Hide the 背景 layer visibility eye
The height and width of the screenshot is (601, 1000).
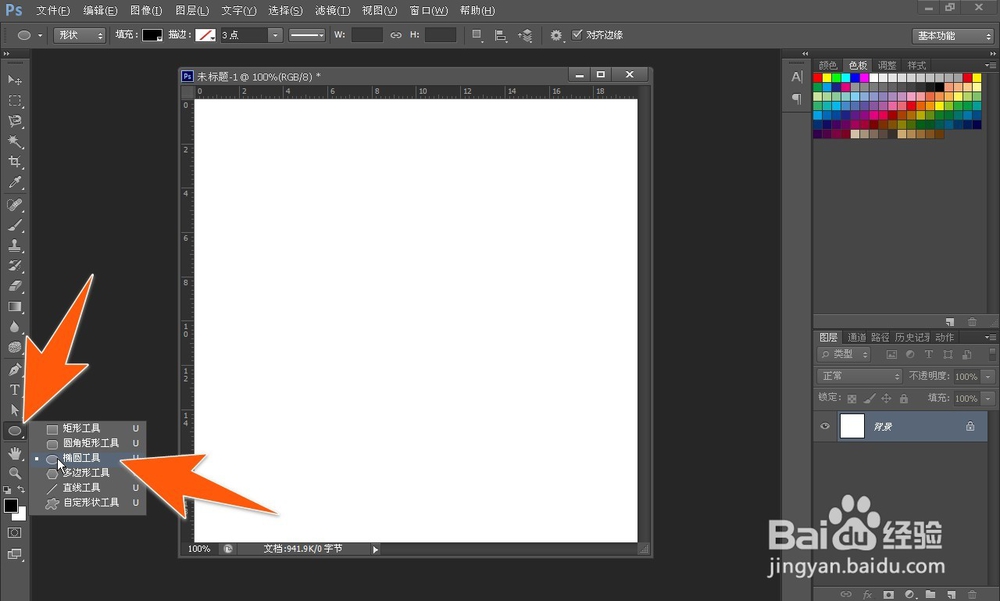click(x=825, y=426)
